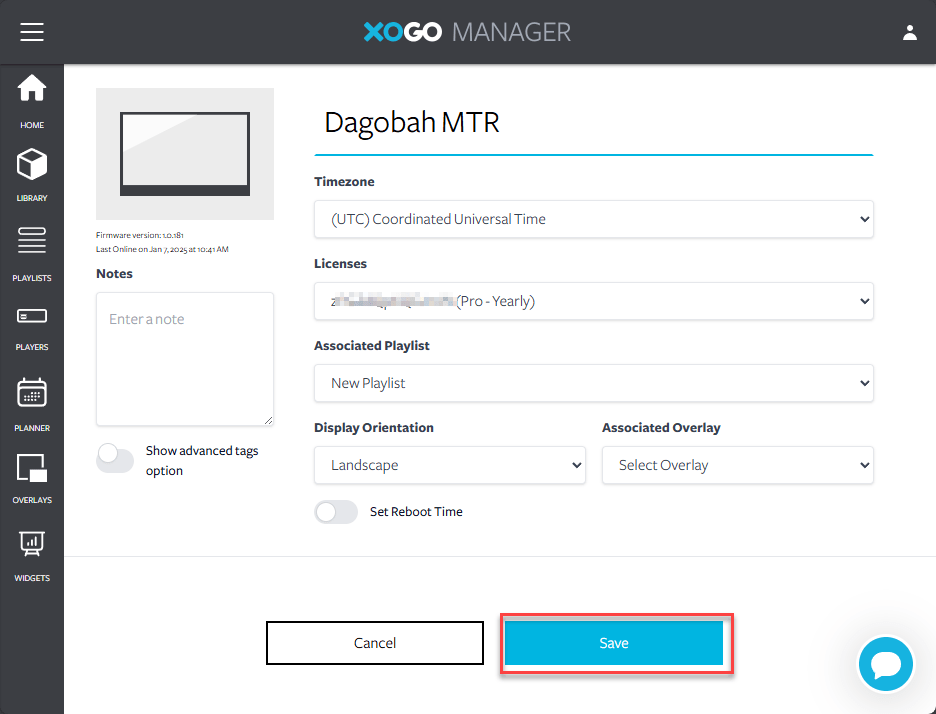Open the Planner calendar
Image resolution: width=936 pixels, height=714 pixels.
pos(32,403)
